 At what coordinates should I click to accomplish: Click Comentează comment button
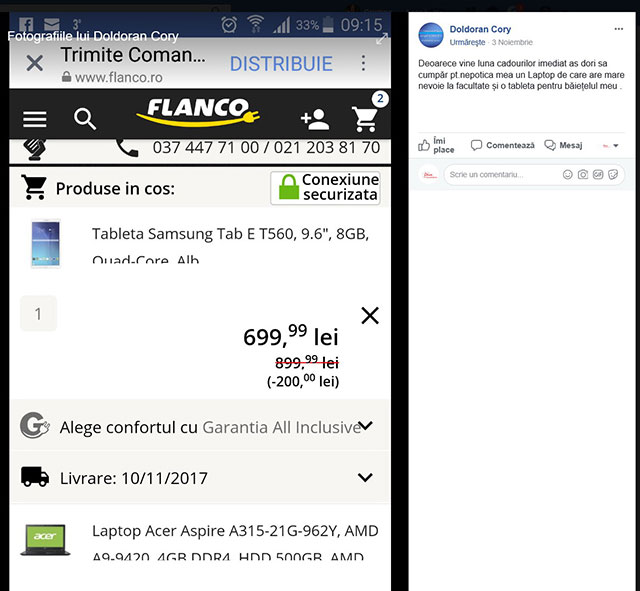pyautogui.click(x=502, y=145)
